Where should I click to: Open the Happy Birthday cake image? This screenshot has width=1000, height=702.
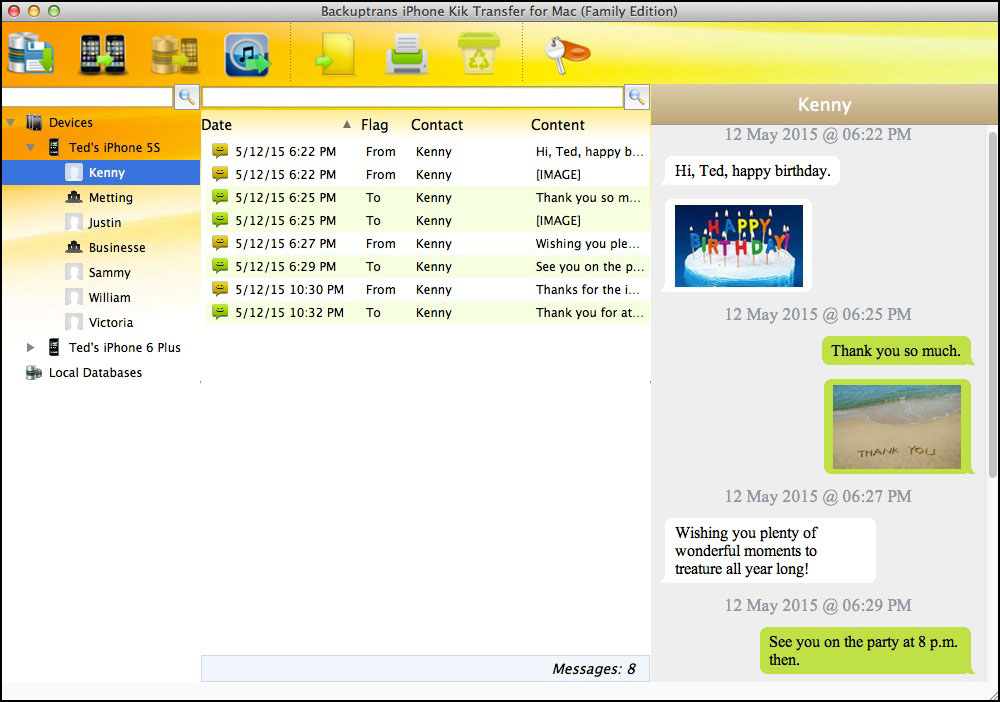[x=739, y=245]
